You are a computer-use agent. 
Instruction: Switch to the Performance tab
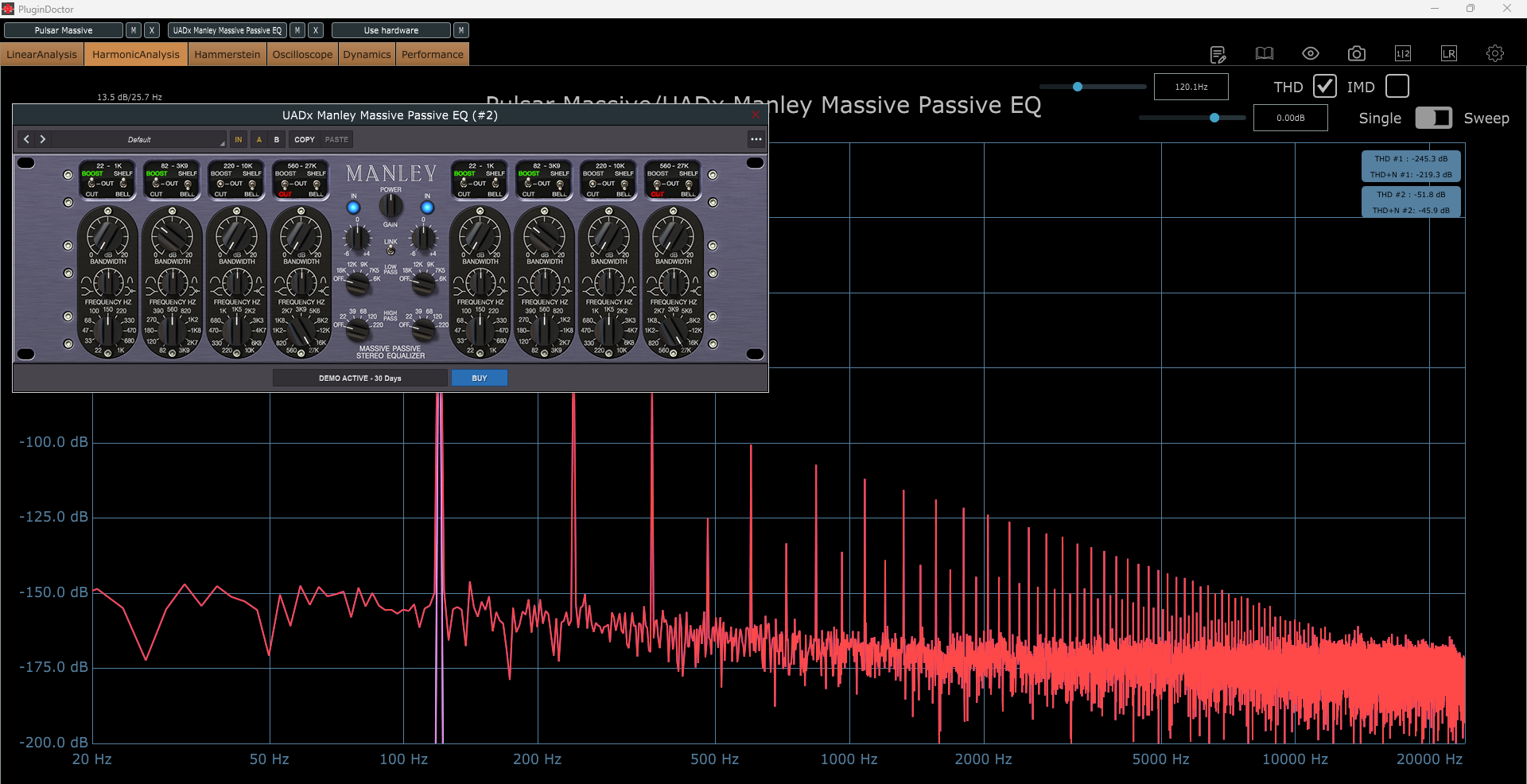433,54
